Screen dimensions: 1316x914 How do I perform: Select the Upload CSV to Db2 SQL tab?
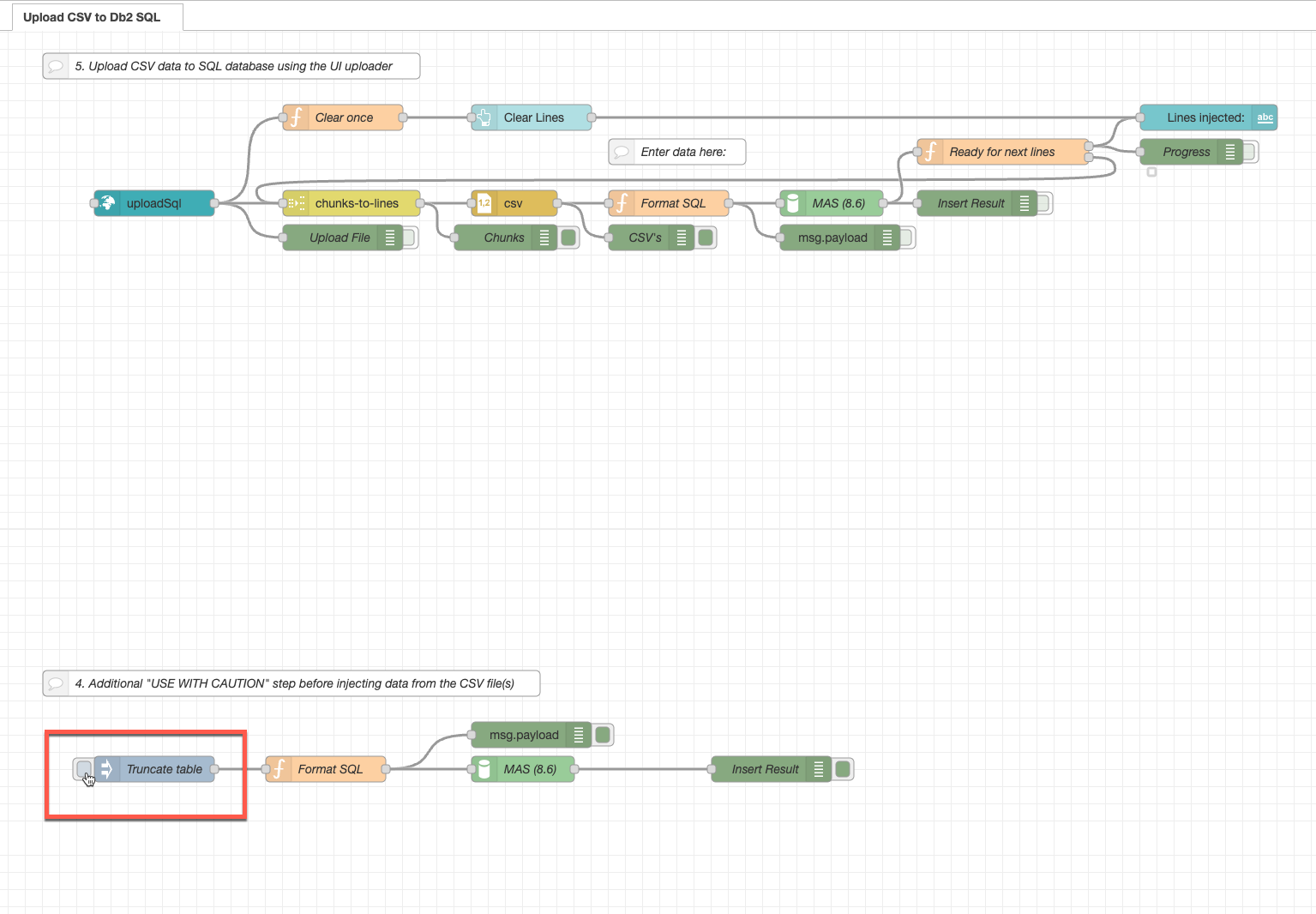click(x=92, y=17)
